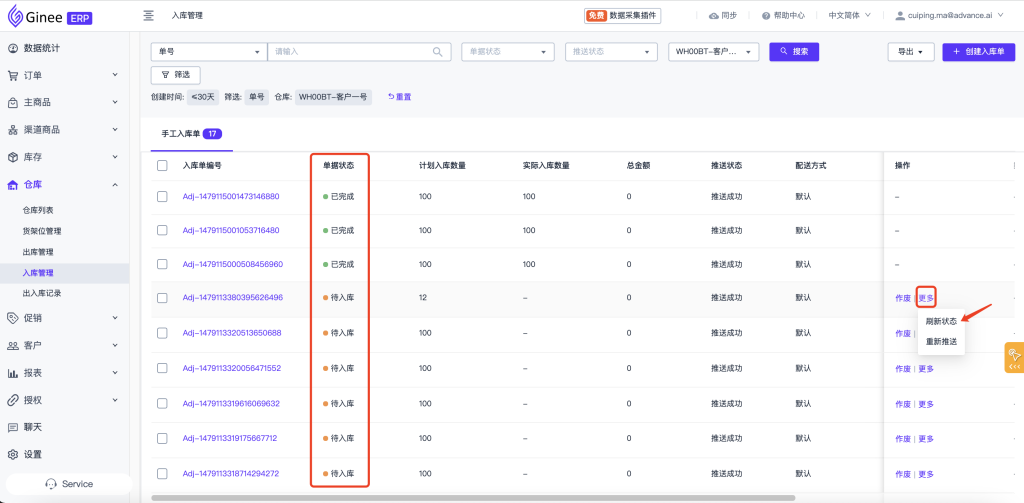Expand the 导出 export dropdown
Image resolution: width=1024 pixels, height=503 pixels.
(911, 52)
